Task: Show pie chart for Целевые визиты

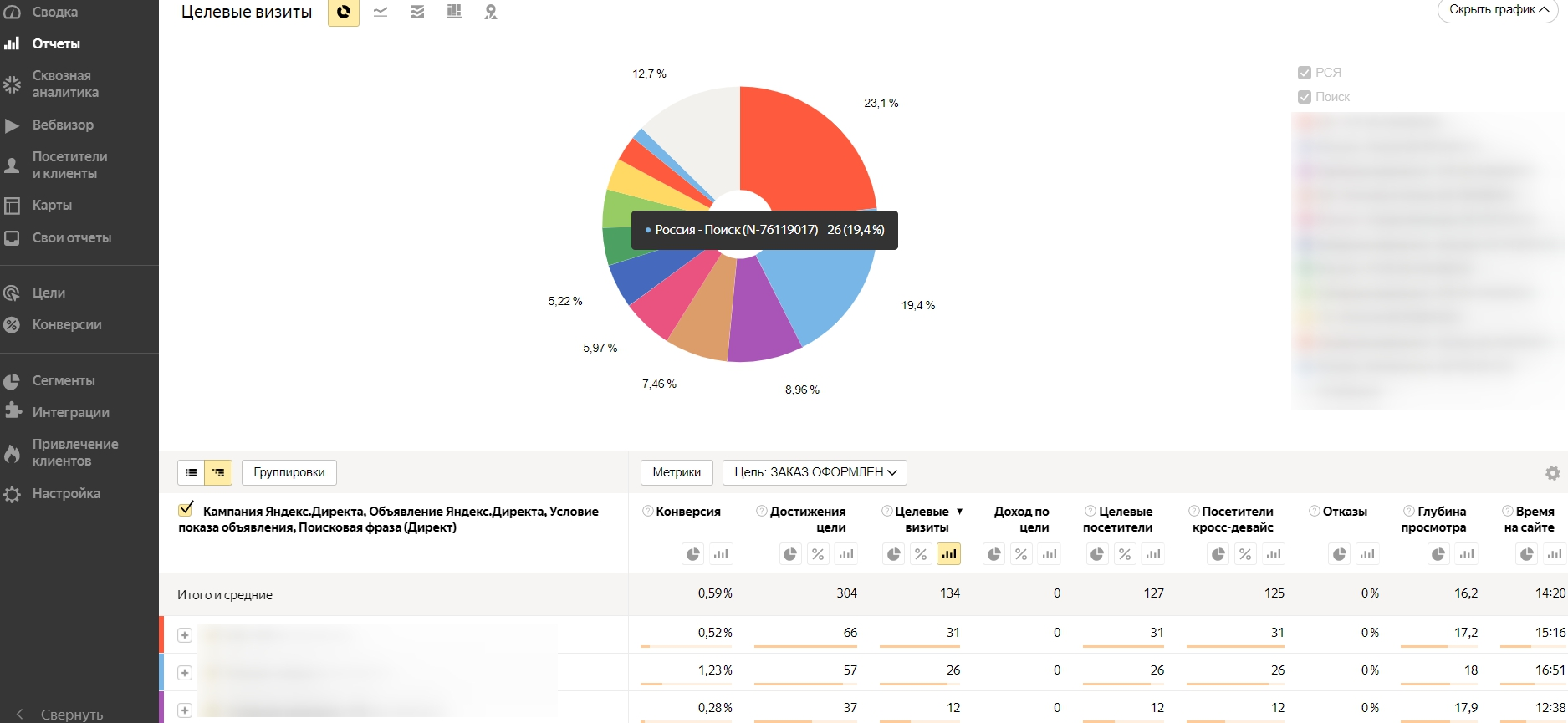Action: [894, 553]
